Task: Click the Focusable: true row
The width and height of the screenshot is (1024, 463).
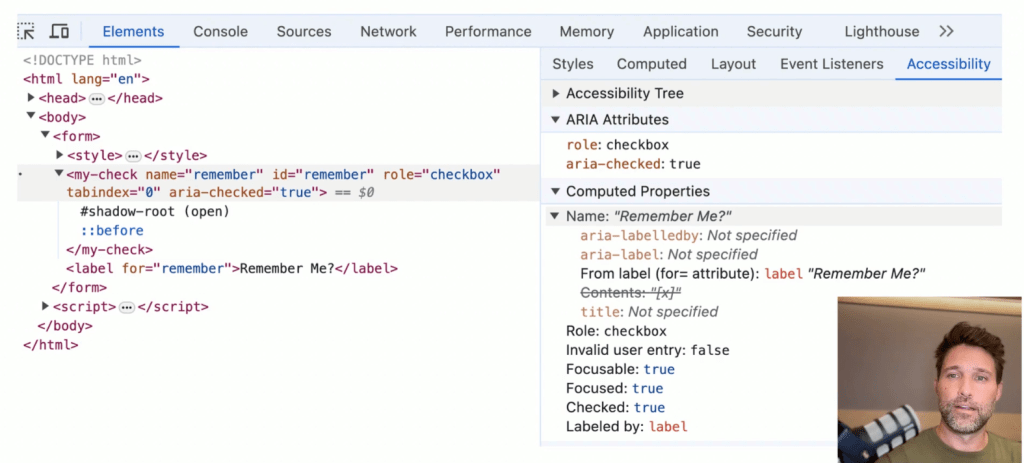Action: tap(620, 369)
